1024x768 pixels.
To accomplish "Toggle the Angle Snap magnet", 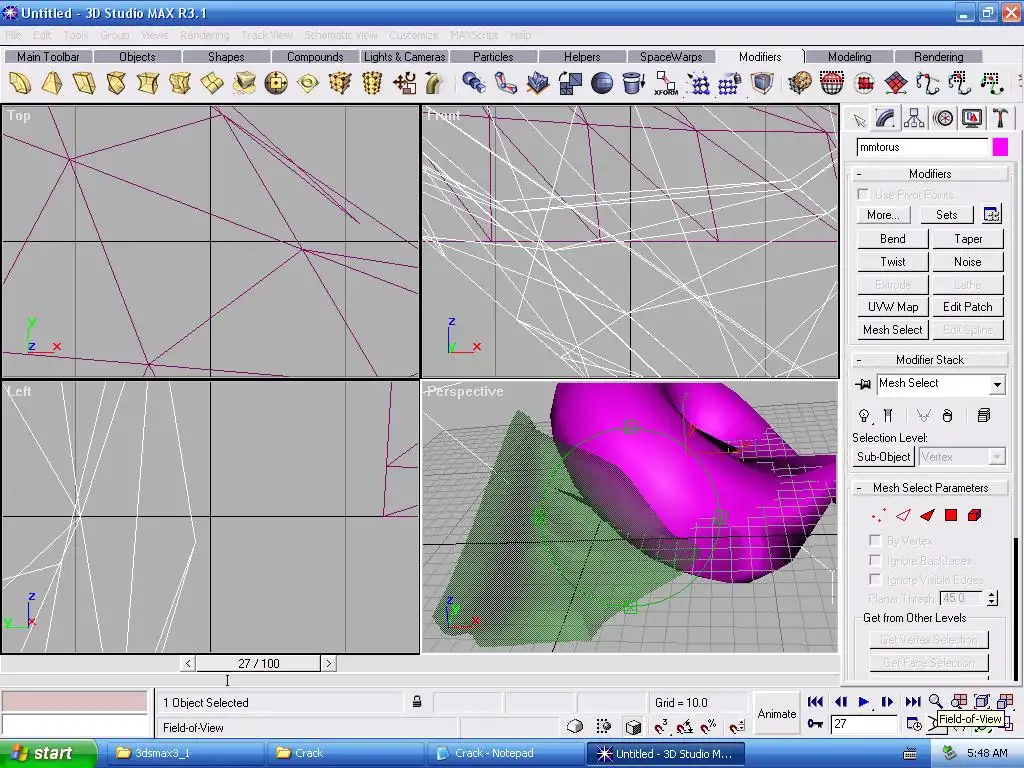I will coord(684,726).
